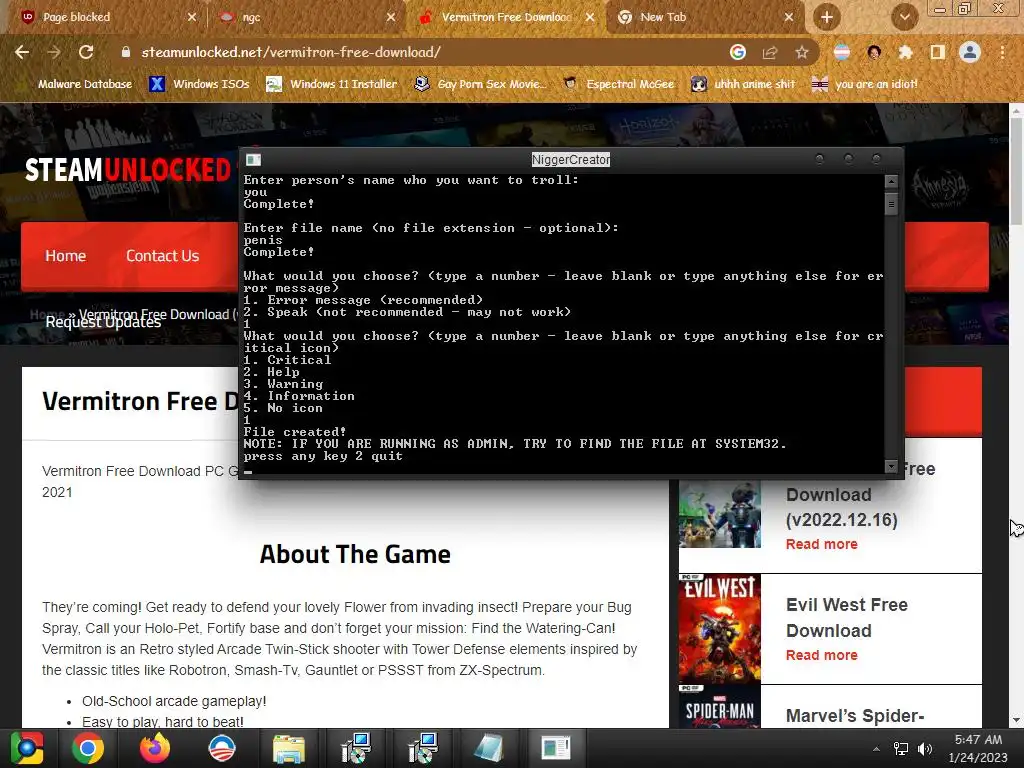Open the you are an idiot! bookmark
1024x768 pixels.
864,84
